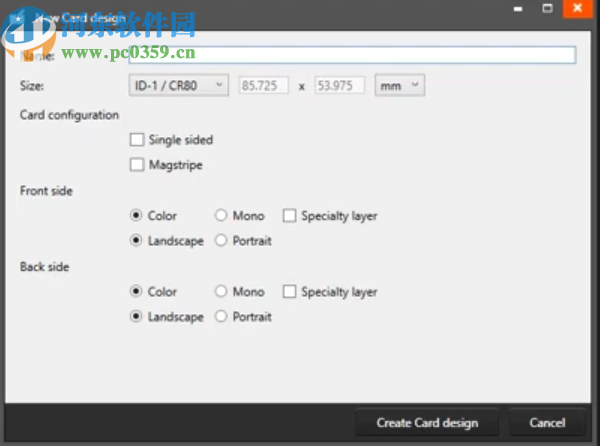Viewport: 600px width, 446px height.
Task: Click the 85.725 width field
Action: (263, 85)
